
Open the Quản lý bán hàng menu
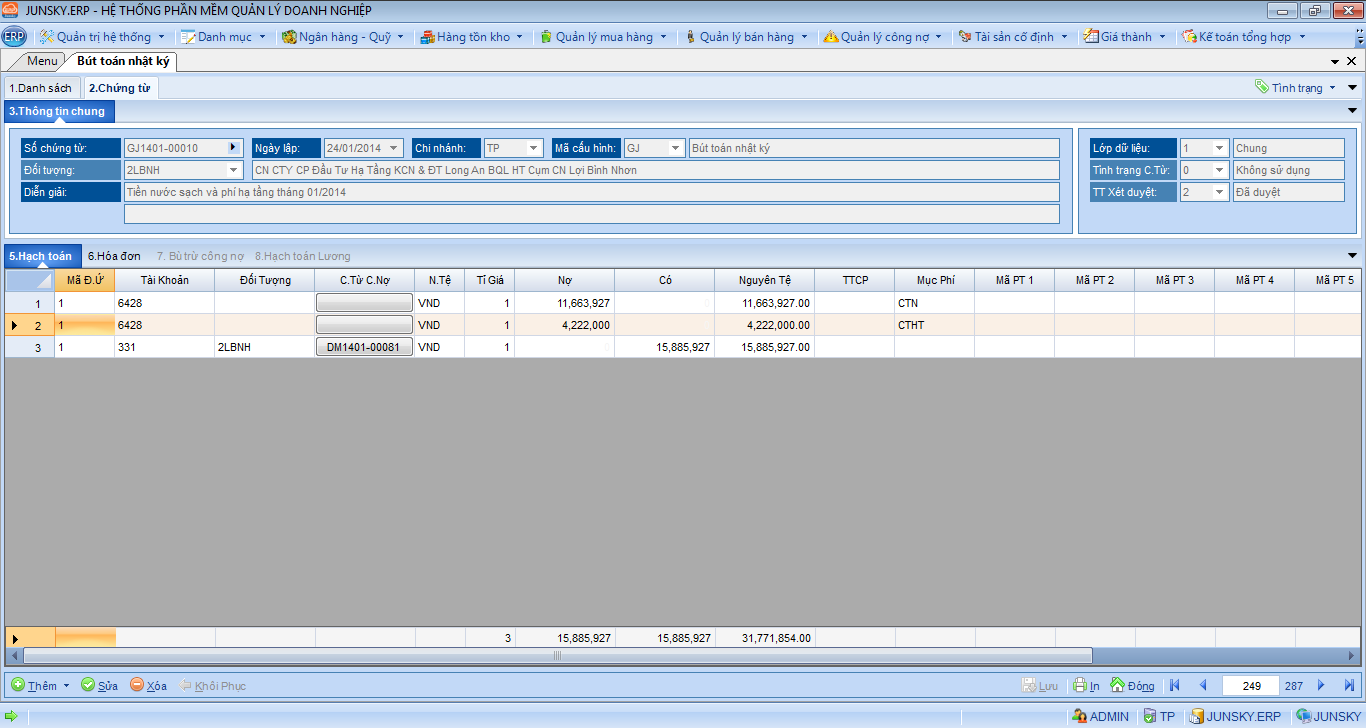click(746, 37)
